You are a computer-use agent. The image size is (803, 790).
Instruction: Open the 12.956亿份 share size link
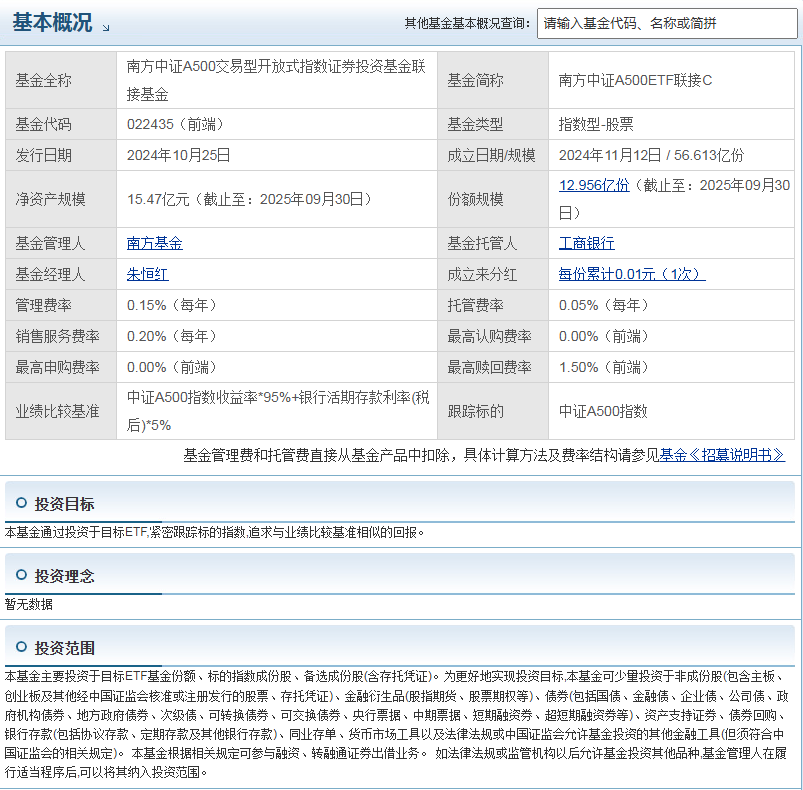[594, 185]
